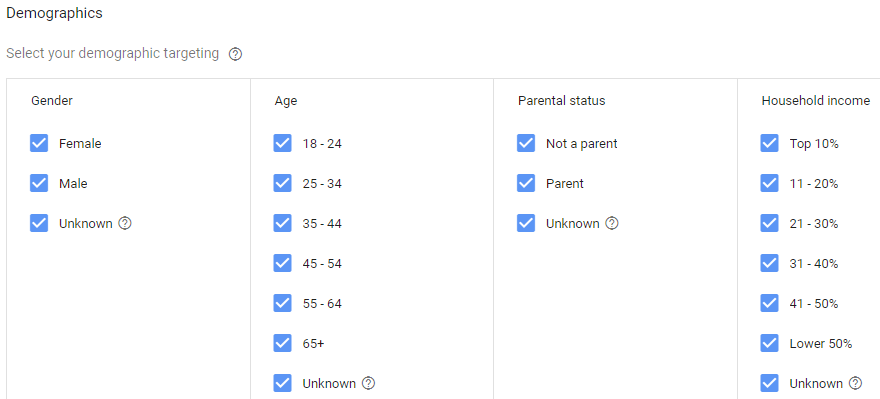Deselect the 25 - 34 age range
The width and height of the screenshot is (880, 399).
282,183
